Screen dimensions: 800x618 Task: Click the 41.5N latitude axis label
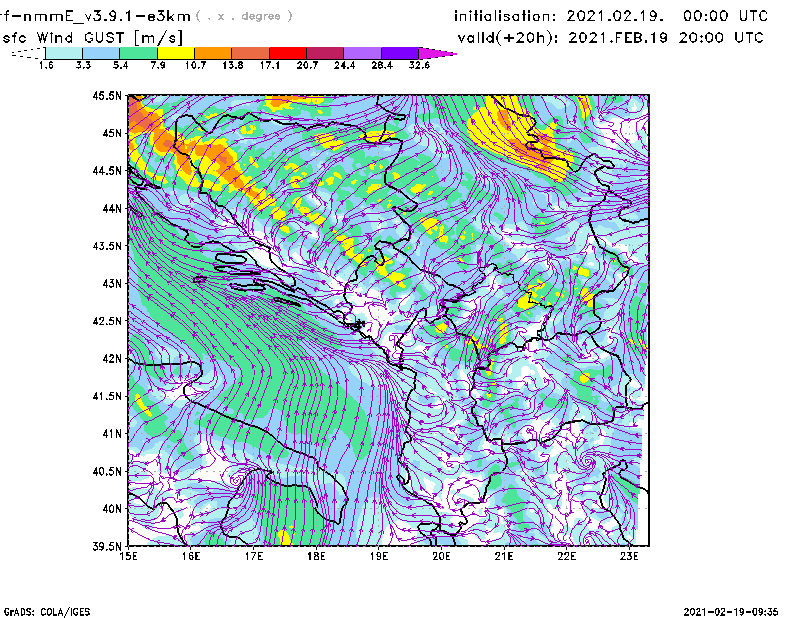point(107,396)
